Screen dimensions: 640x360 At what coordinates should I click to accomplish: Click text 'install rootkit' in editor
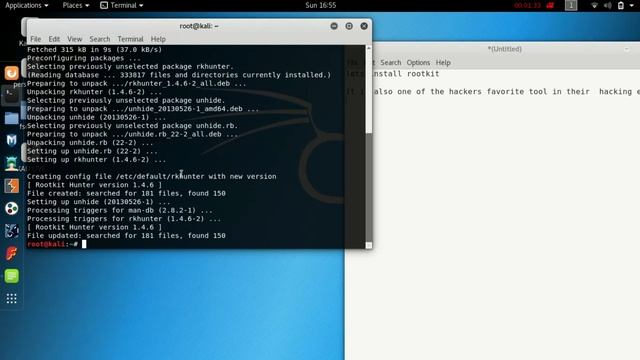click(407, 74)
